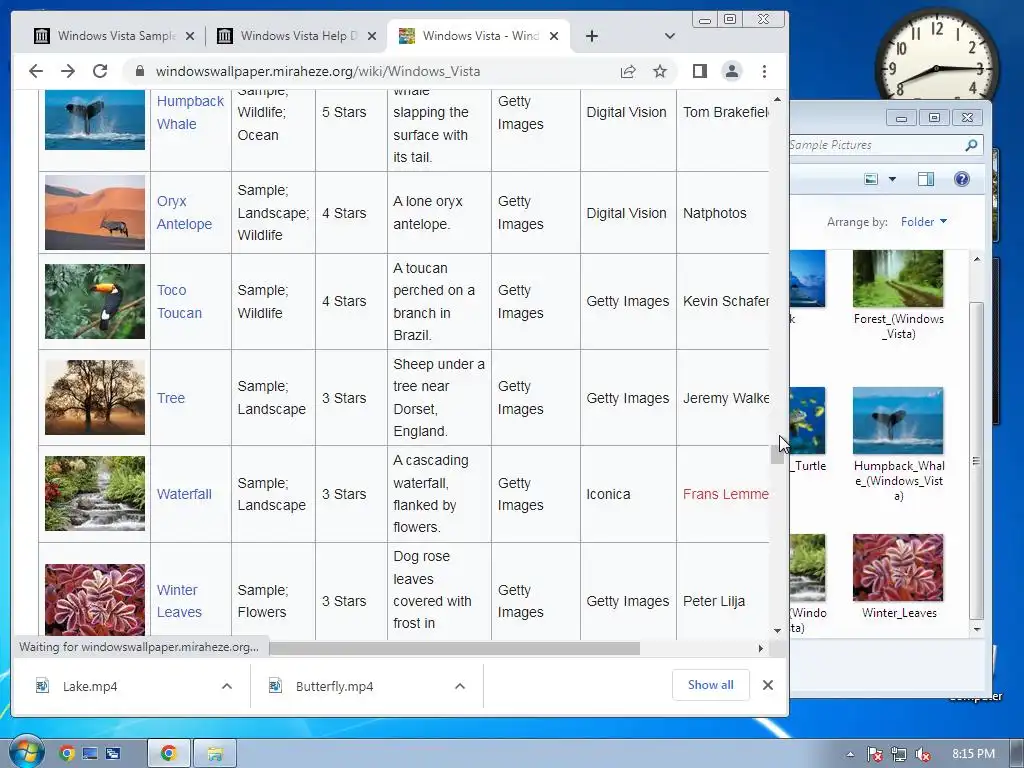Toggle the Explorer preview pane
Image resolution: width=1024 pixels, height=768 pixels.
coord(926,179)
